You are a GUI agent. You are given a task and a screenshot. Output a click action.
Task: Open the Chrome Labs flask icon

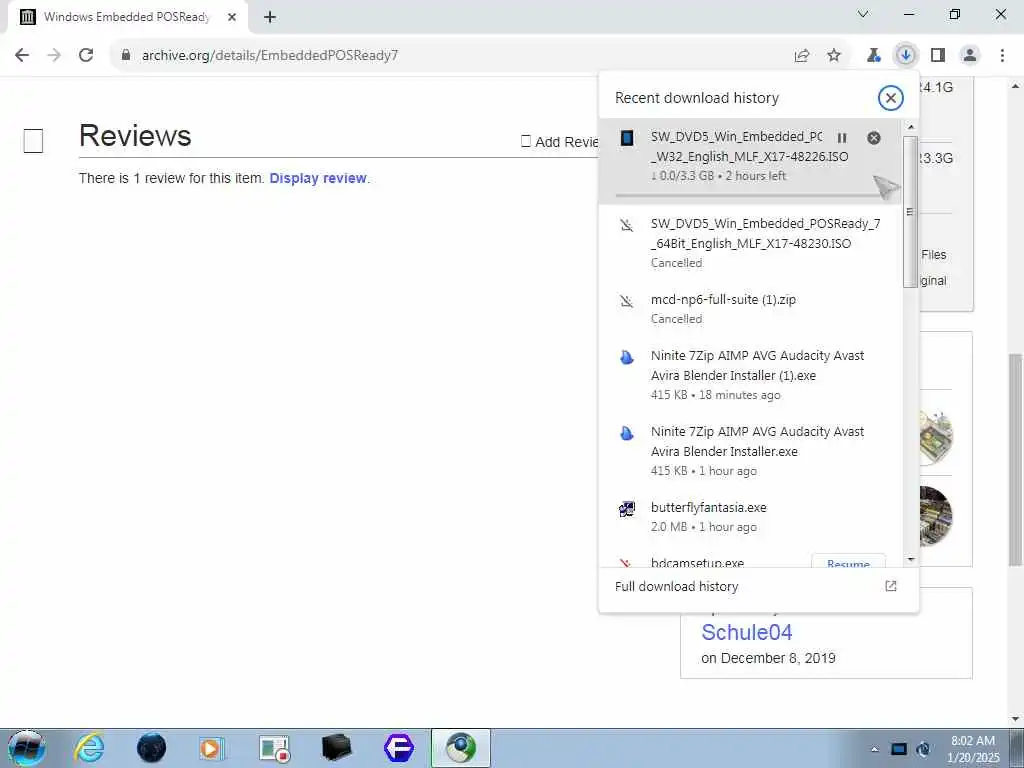pos(873,56)
